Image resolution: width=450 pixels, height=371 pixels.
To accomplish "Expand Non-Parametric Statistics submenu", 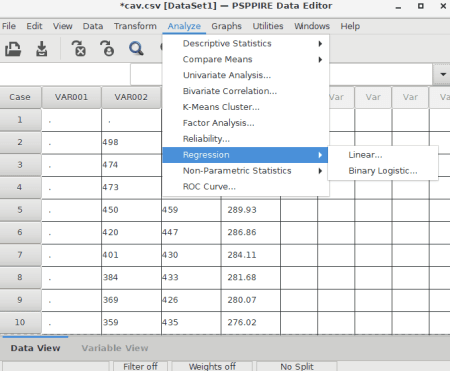I will (246, 171).
